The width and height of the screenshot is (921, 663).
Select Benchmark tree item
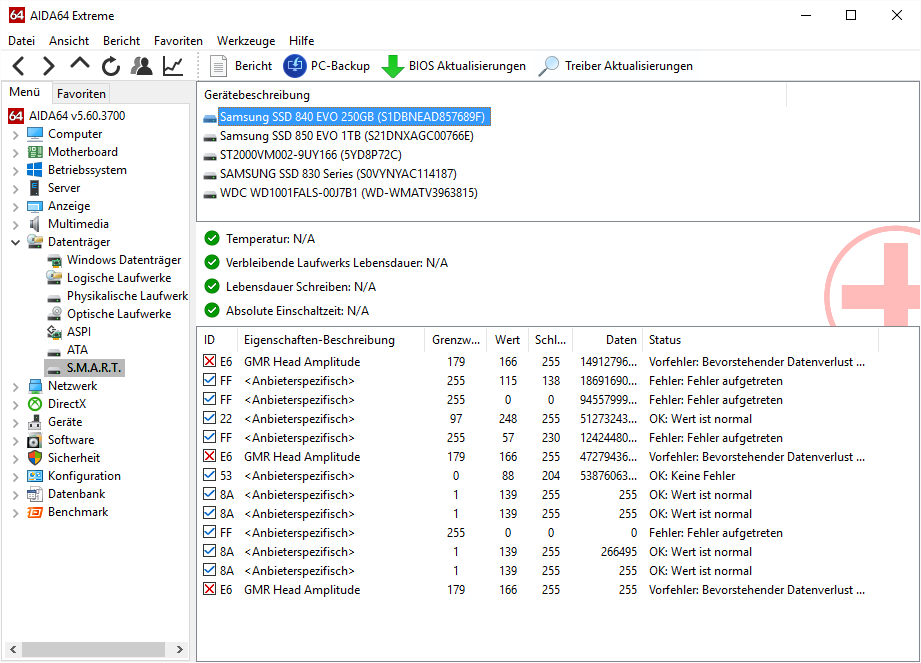[x=78, y=512]
